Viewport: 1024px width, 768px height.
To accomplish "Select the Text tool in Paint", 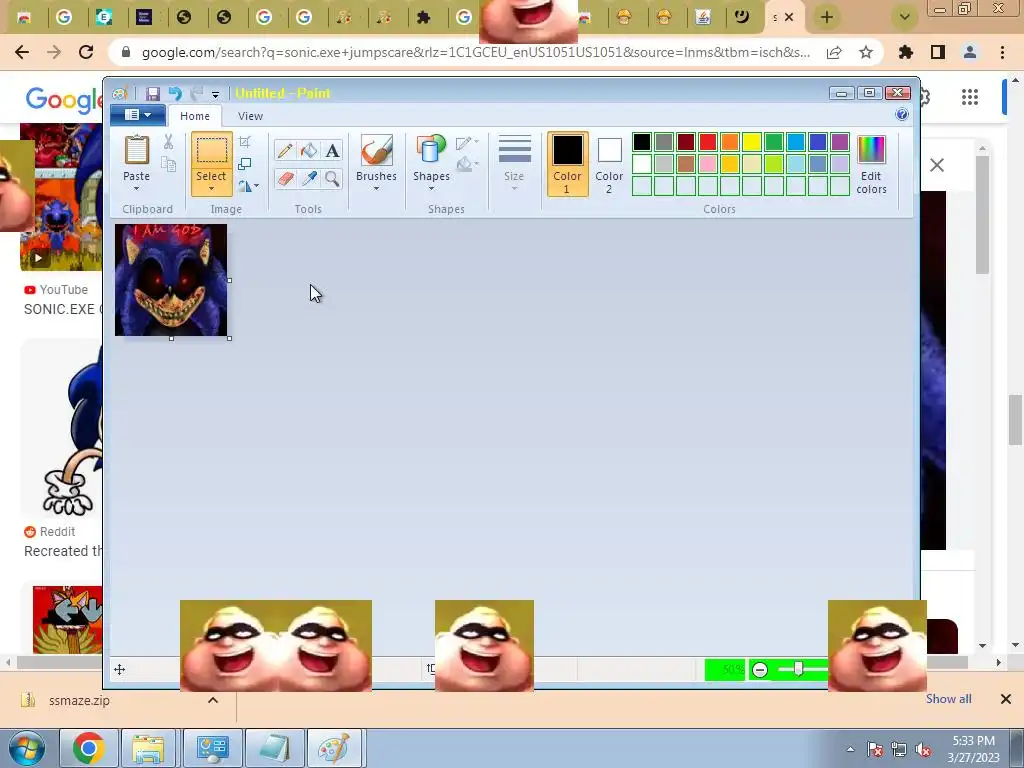I will [x=332, y=151].
